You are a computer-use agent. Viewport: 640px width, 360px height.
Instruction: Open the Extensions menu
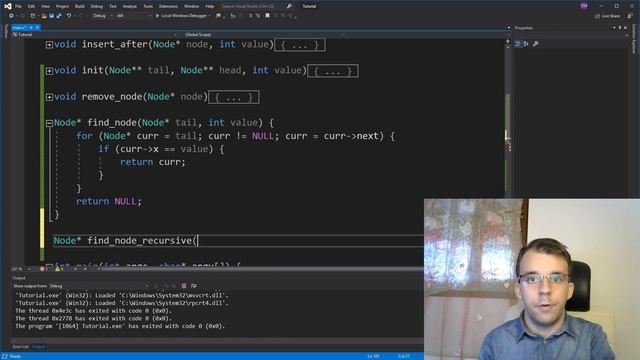[168, 7]
